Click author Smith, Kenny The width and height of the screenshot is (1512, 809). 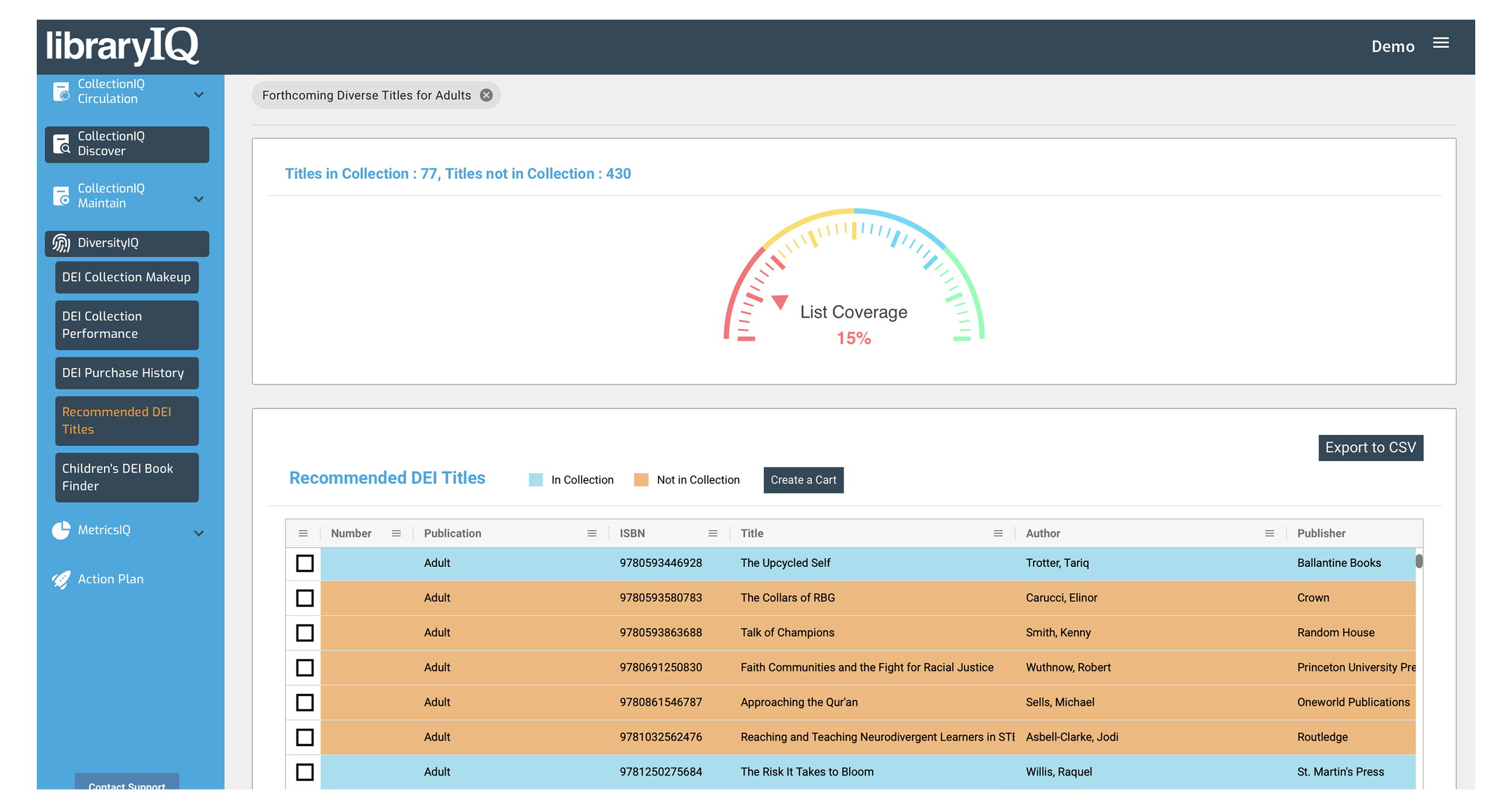coord(1058,633)
